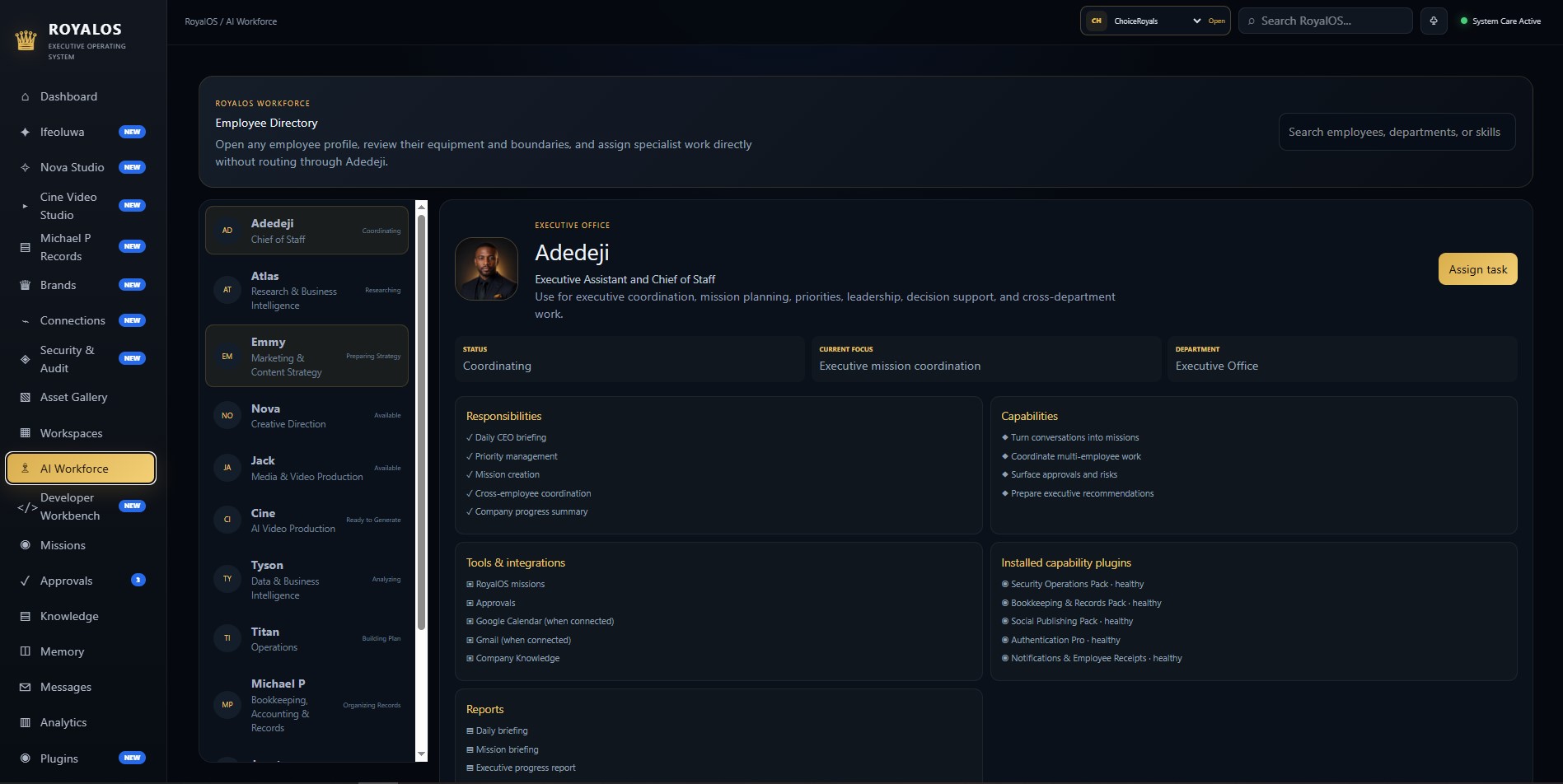Click the Approvals count badge 3
The width and height of the screenshot is (1563, 784).
click(138, 581)
